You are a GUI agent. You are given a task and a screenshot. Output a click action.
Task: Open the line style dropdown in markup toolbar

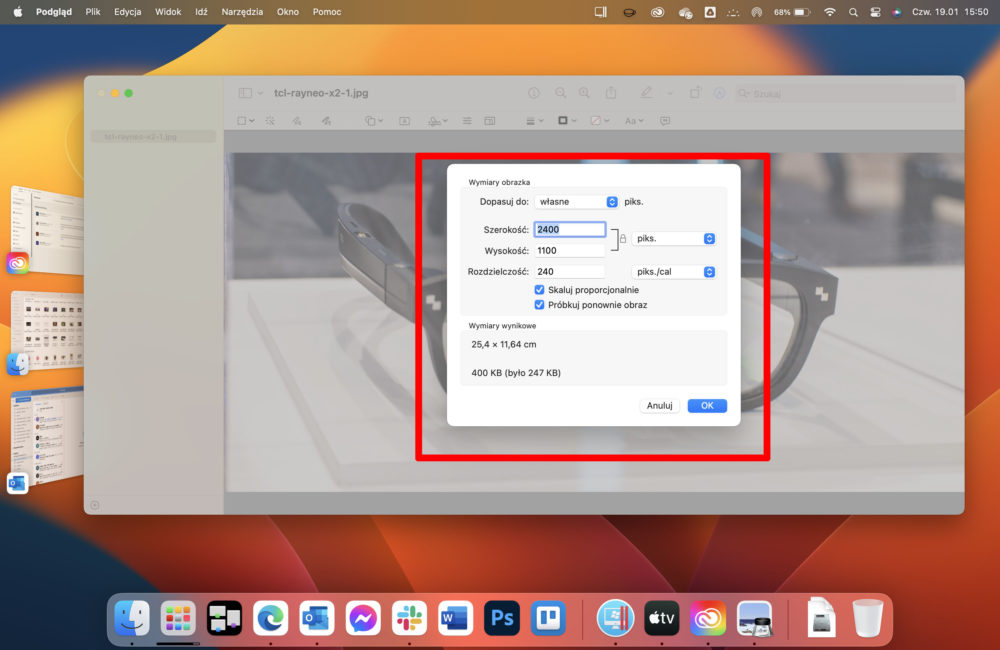coord(534,121)
